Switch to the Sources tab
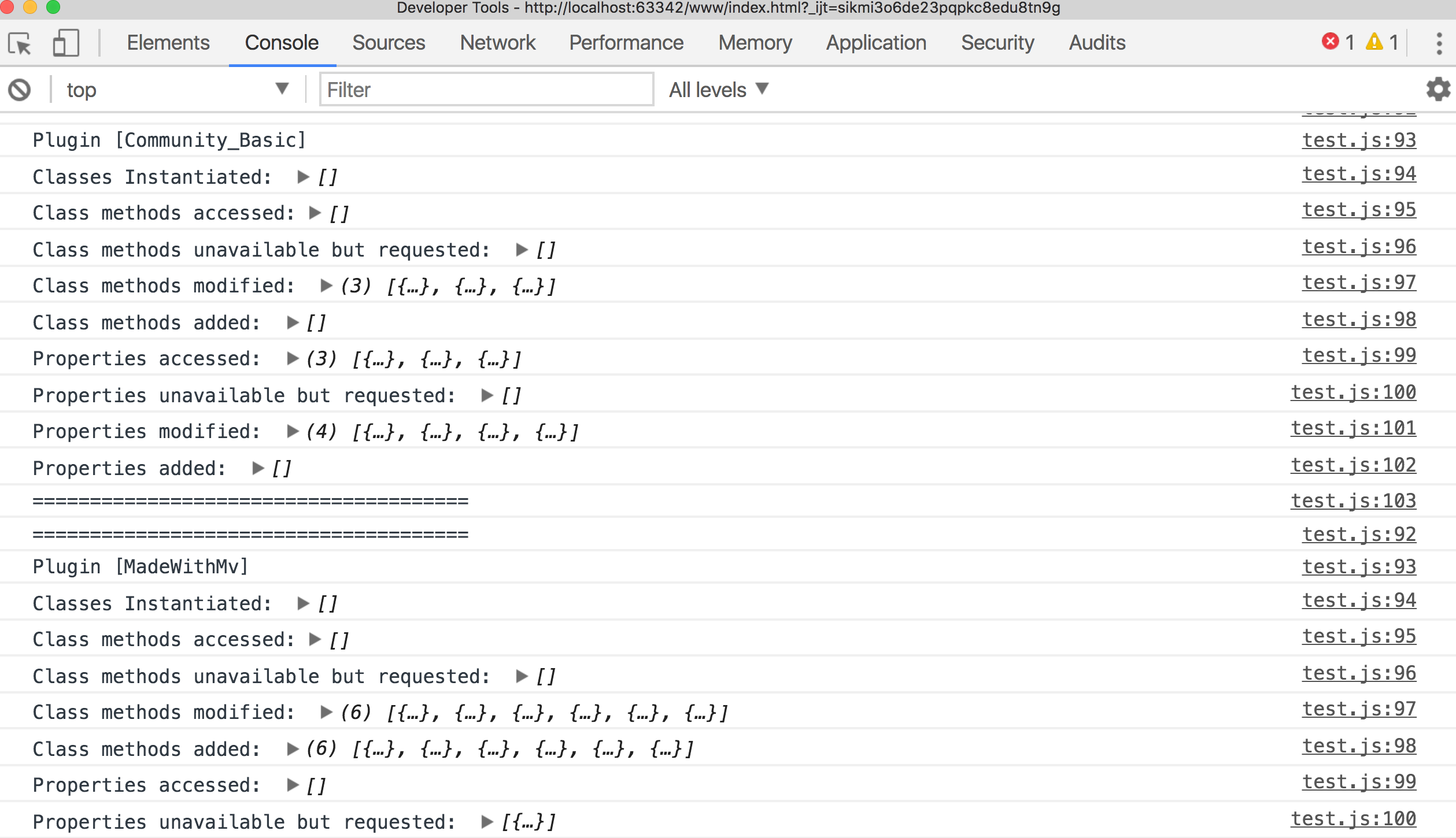The height and width of the screenshot is (838, 1456). [389, 42]
